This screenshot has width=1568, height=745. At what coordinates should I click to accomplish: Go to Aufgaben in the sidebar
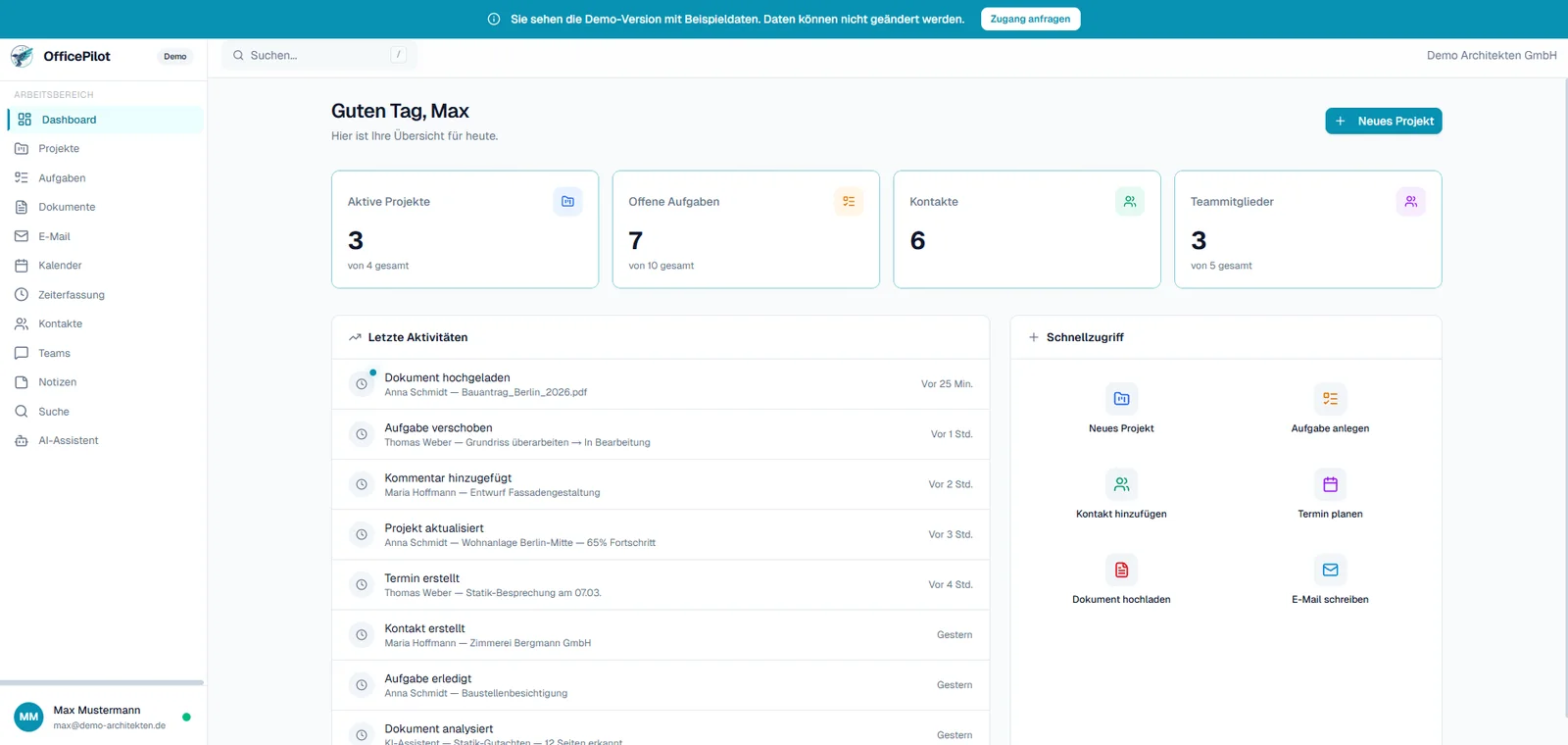pyautogui.click(x=106, y=177)
